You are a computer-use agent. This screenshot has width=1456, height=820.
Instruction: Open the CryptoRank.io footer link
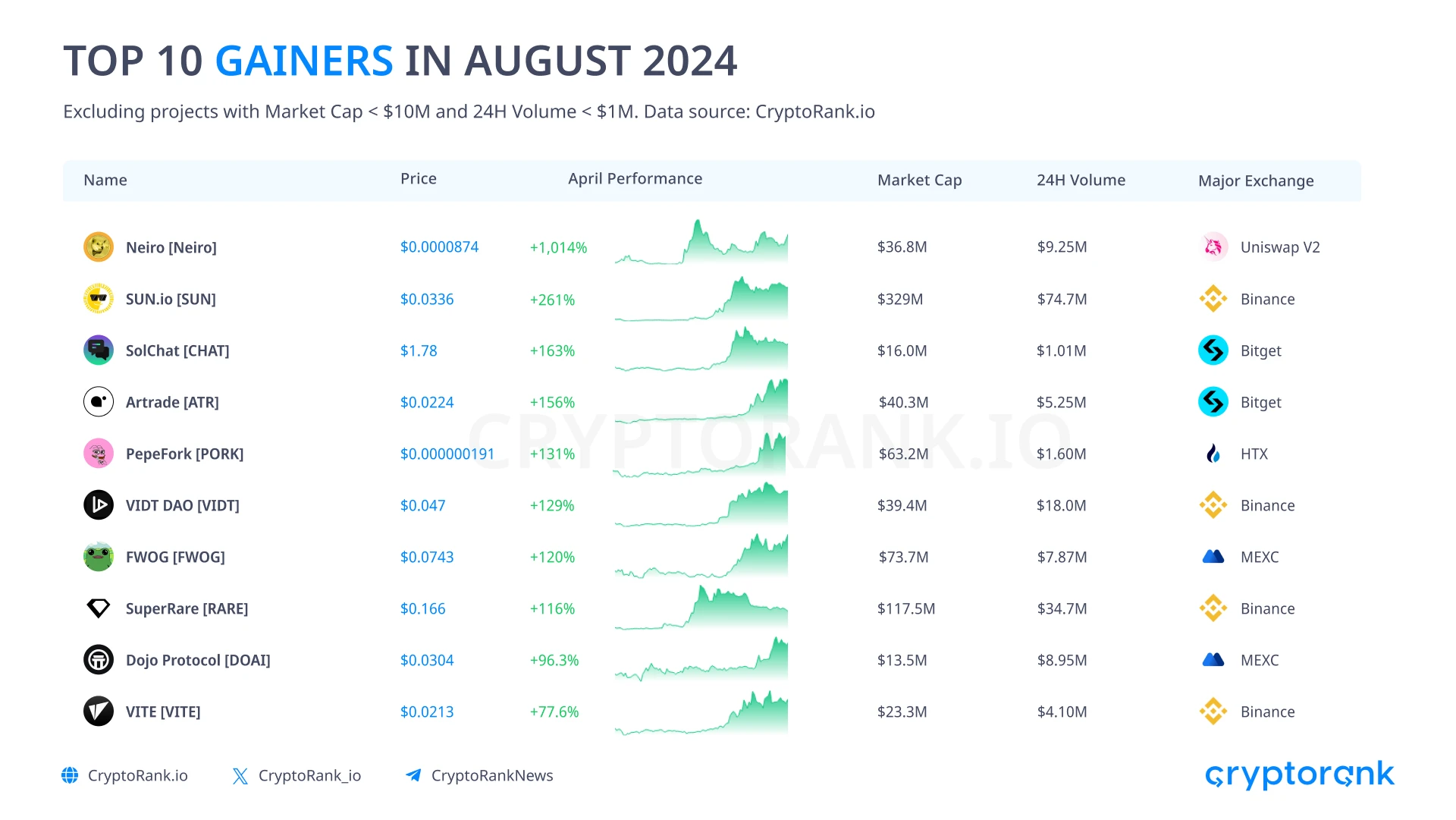pyautogui.click(x=138, y=775)
